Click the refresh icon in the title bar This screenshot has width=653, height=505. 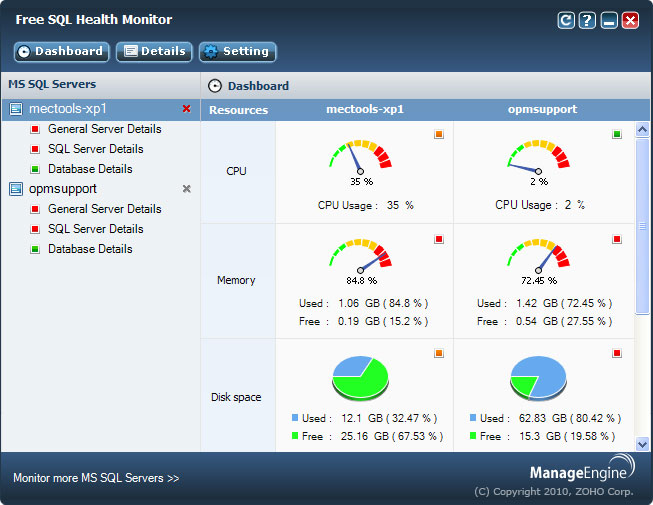[566, 20]
